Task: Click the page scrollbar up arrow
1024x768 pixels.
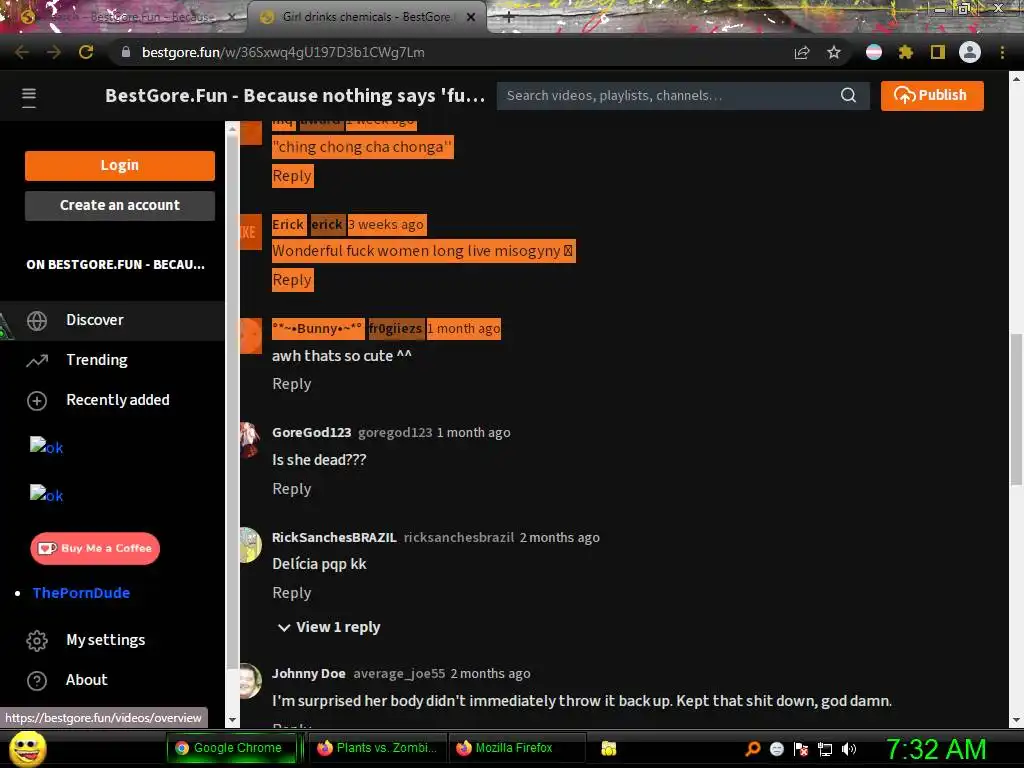Action: click(x=1016, y=79)
